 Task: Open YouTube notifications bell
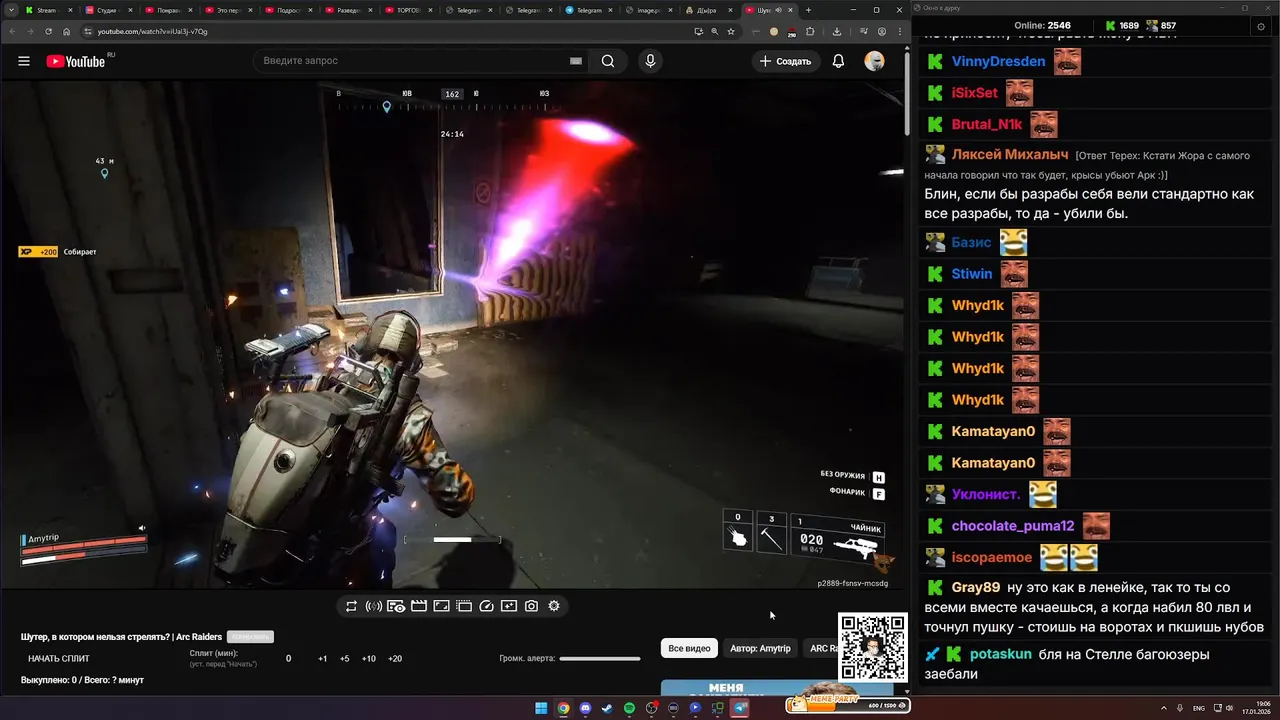(838, 61)
